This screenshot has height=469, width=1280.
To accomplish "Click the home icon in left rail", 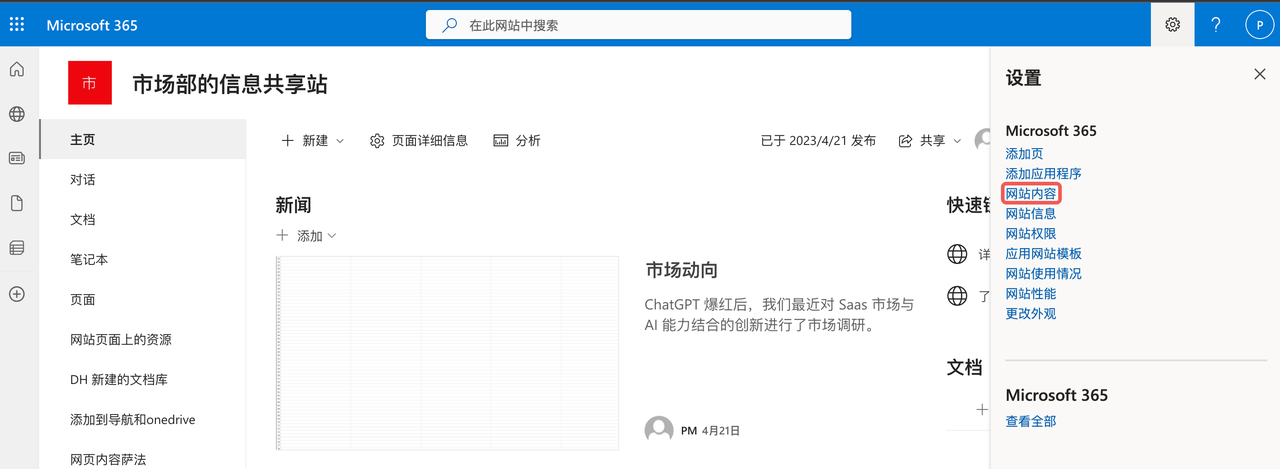I will point(17,70).
